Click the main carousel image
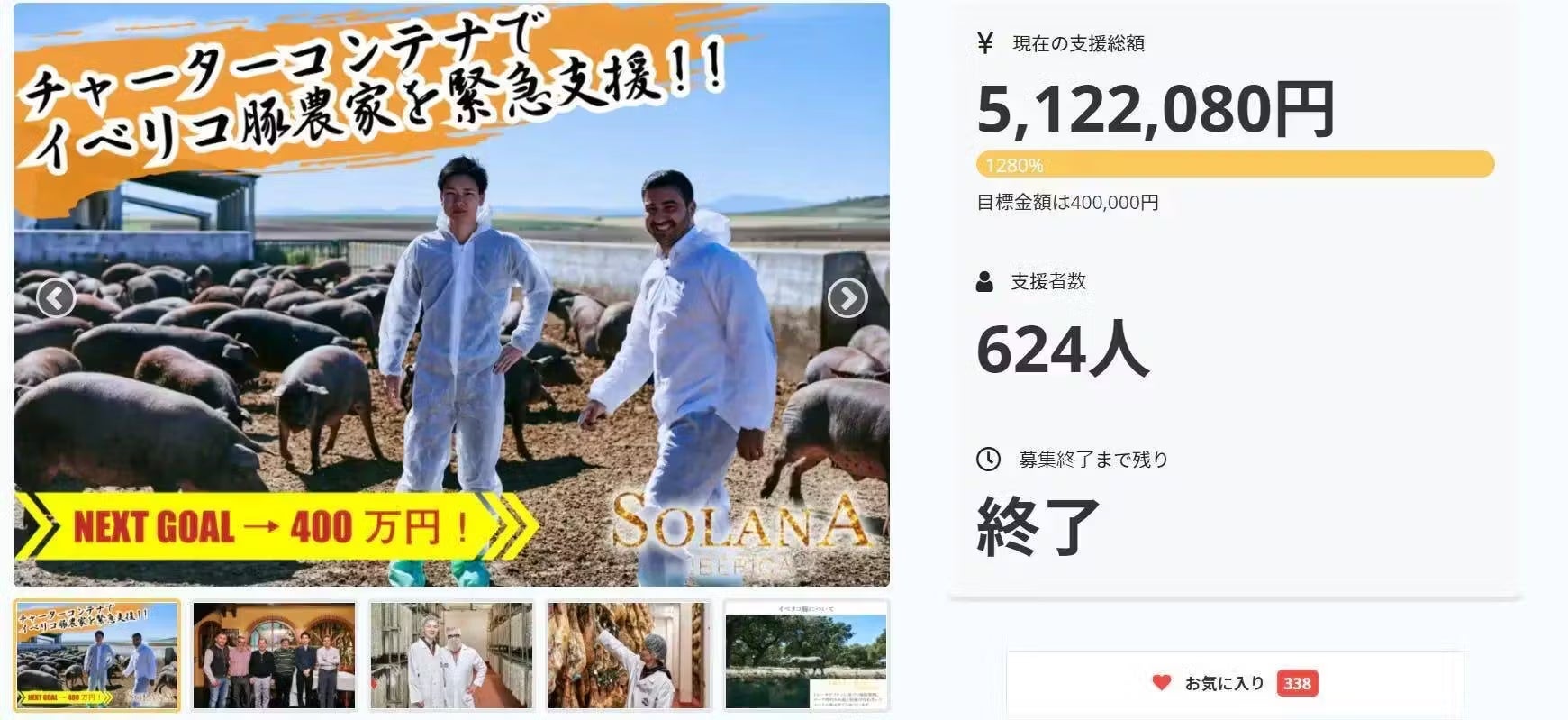 click(x=451, y=295)
